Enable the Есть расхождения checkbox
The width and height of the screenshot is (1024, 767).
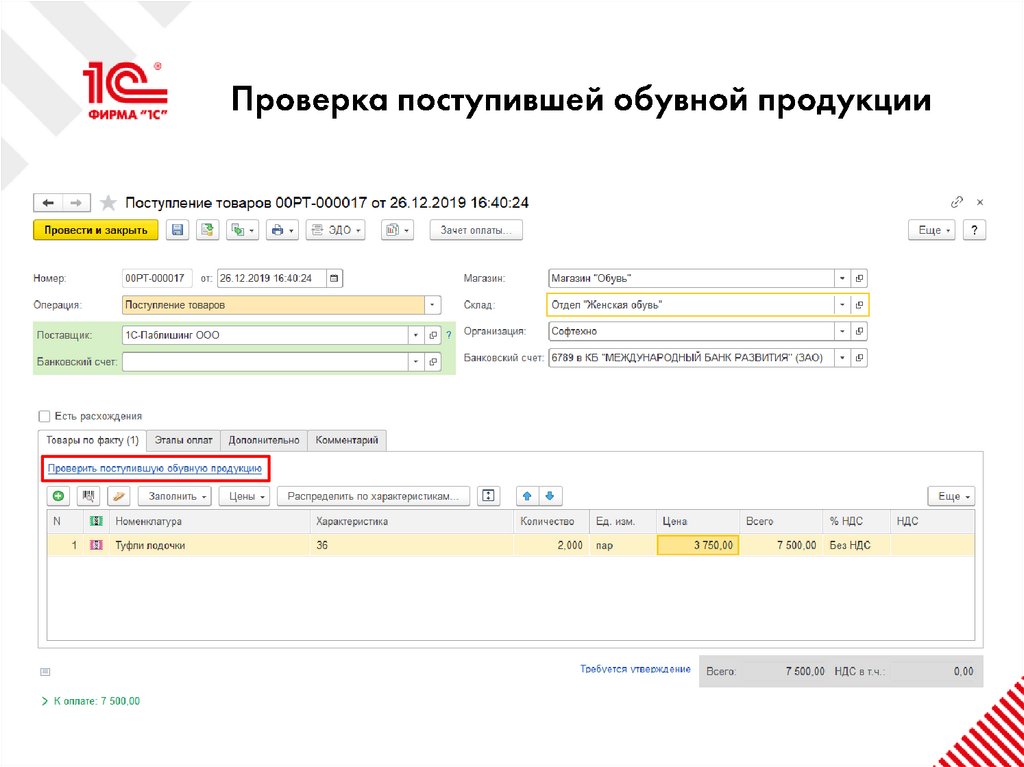click(43, 416)
